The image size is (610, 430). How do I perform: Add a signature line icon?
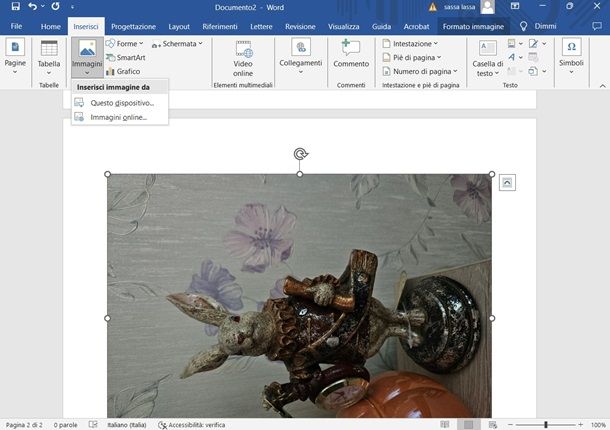[536, 44]
